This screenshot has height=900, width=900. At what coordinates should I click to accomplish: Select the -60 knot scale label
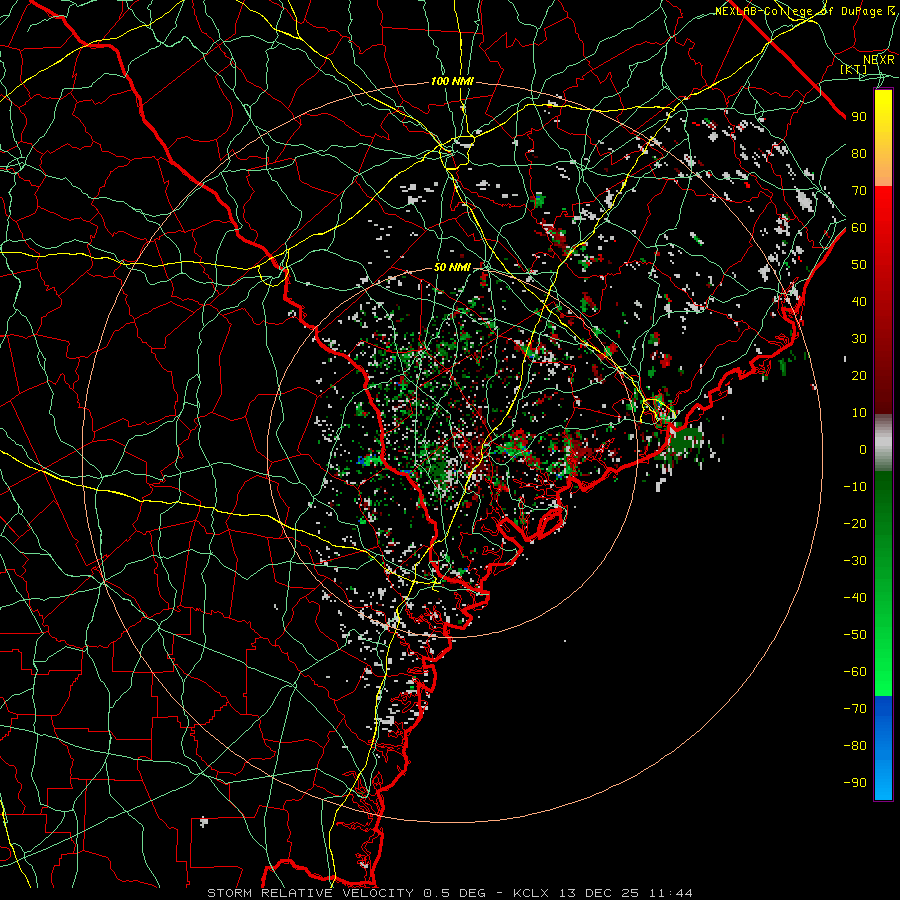click(x=855, y=672)
